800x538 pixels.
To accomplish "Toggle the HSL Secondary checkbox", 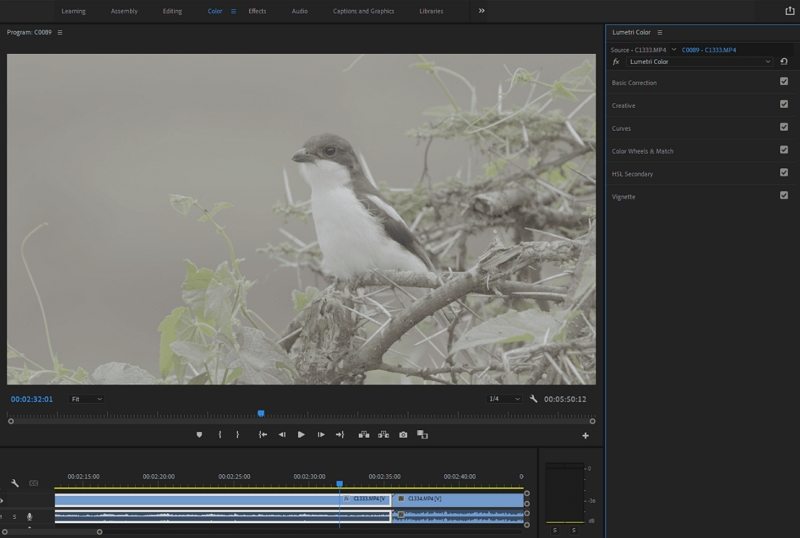I will tap(784, 173).
